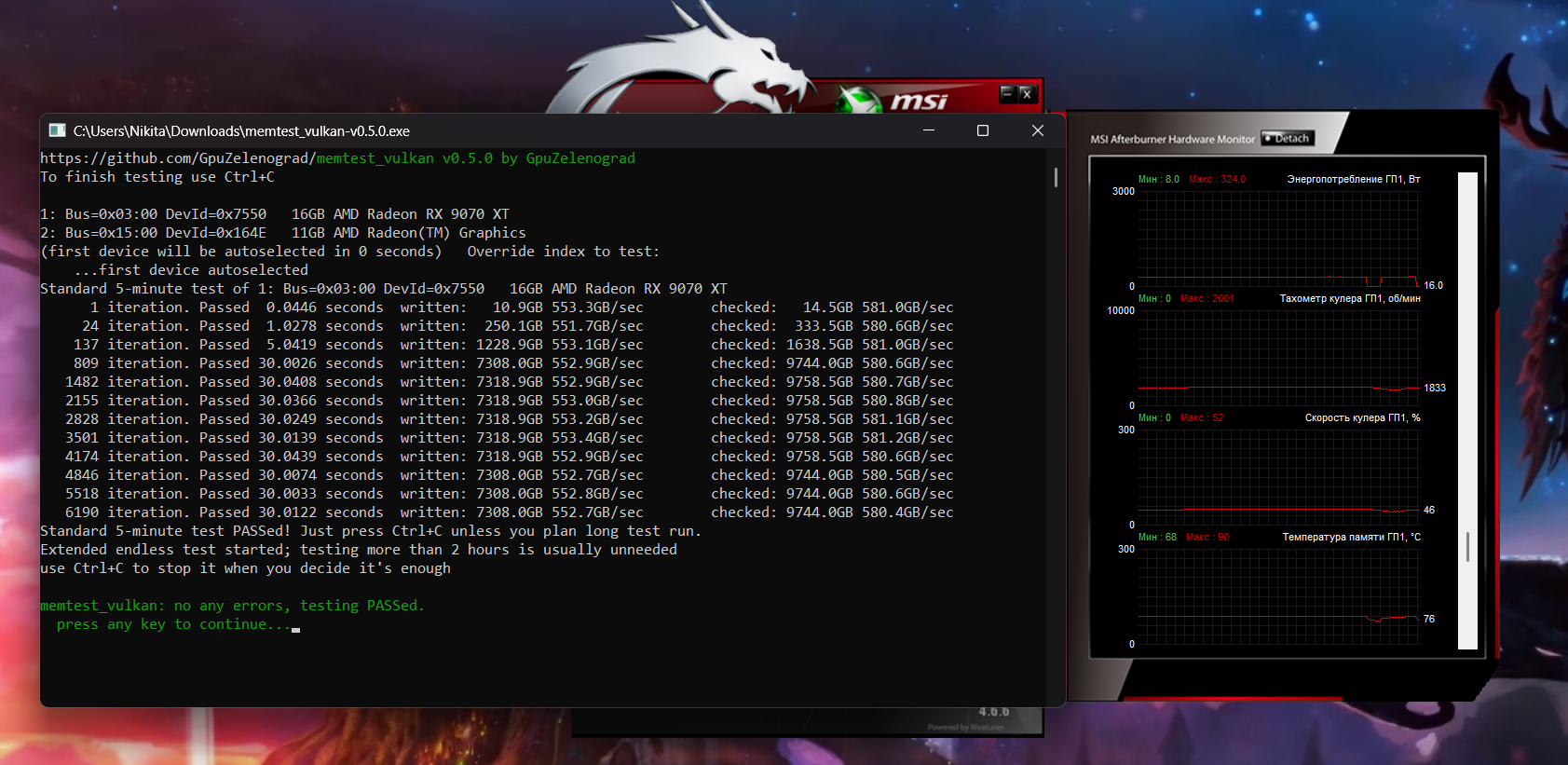1568x765 pixels.
Task: Click the 'Extended endless test started' line
Action: 359,550
